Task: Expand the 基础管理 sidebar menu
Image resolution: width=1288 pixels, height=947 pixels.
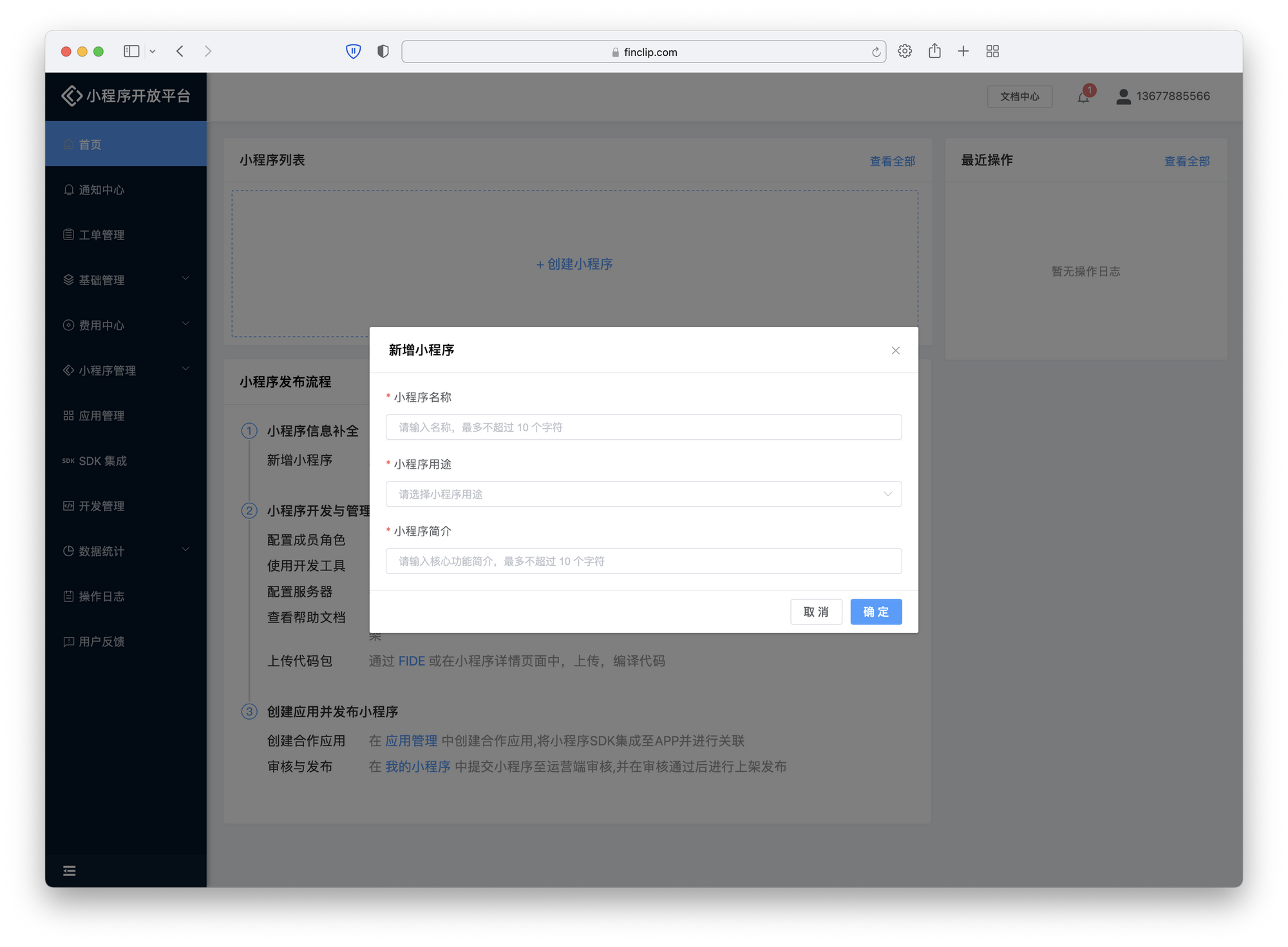Action: 126,280
